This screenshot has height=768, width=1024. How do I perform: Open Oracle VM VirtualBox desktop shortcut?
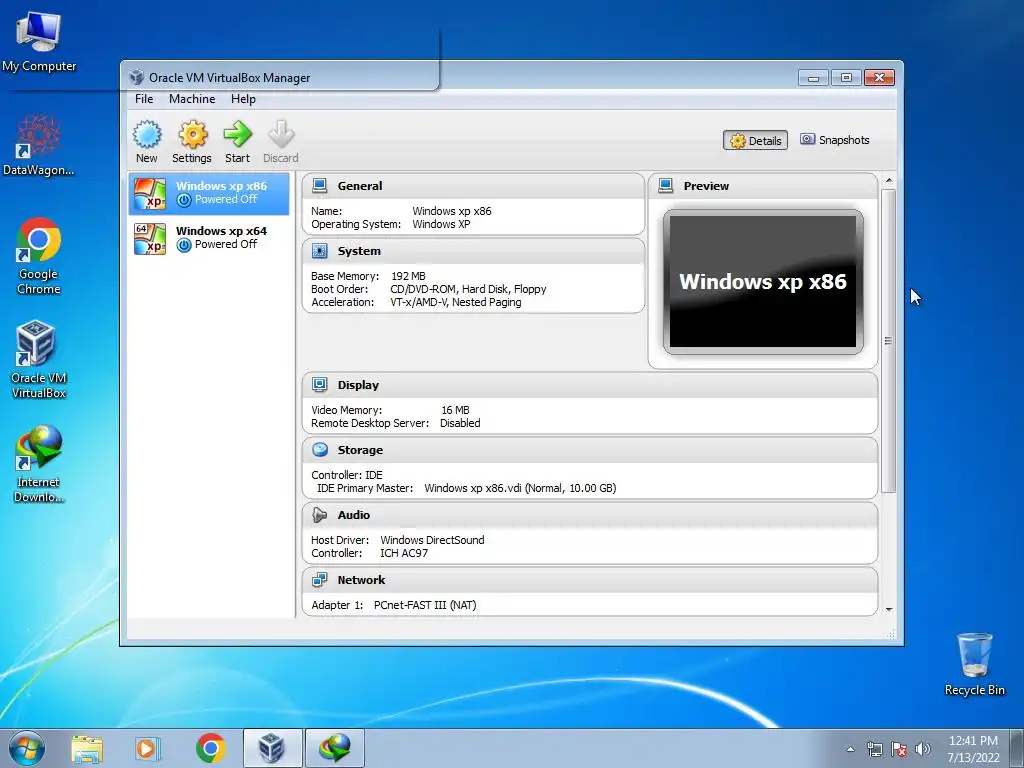[x=39, y=359]
